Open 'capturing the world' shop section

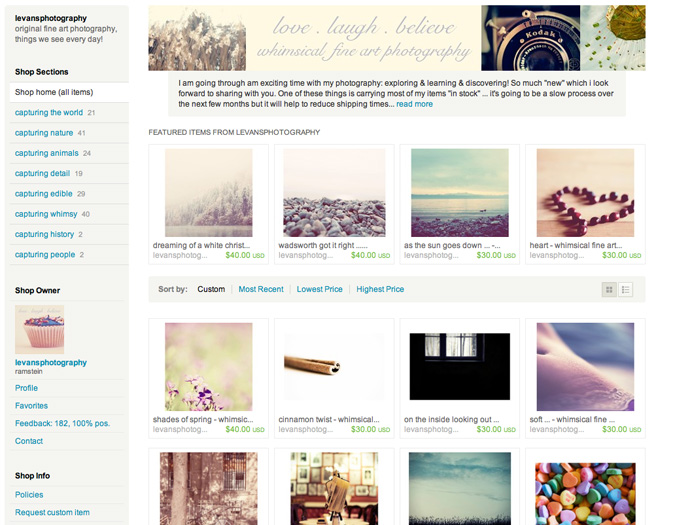tap(49, 112)
